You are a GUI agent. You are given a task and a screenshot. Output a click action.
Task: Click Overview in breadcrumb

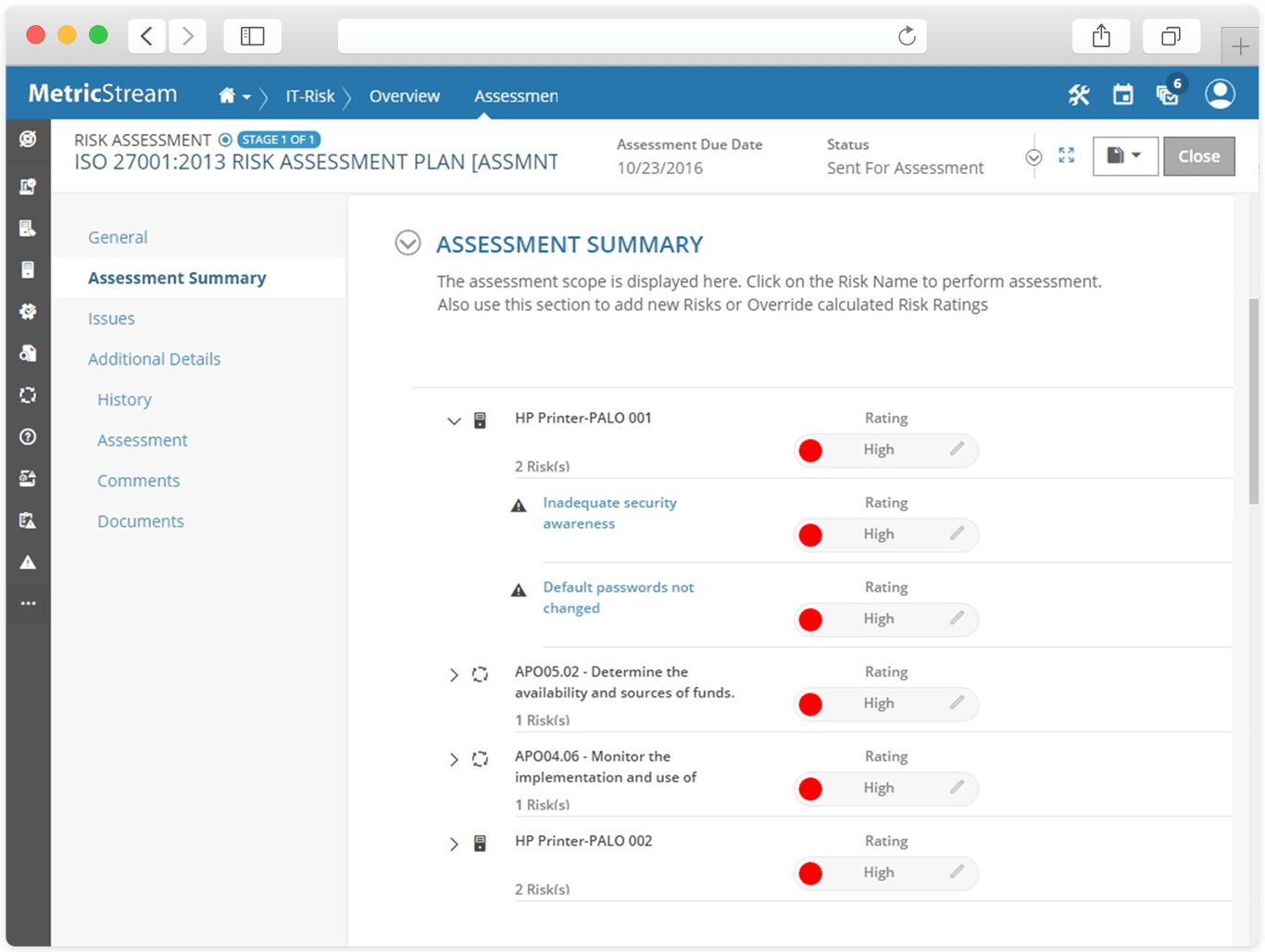click(x=405, y=95)
